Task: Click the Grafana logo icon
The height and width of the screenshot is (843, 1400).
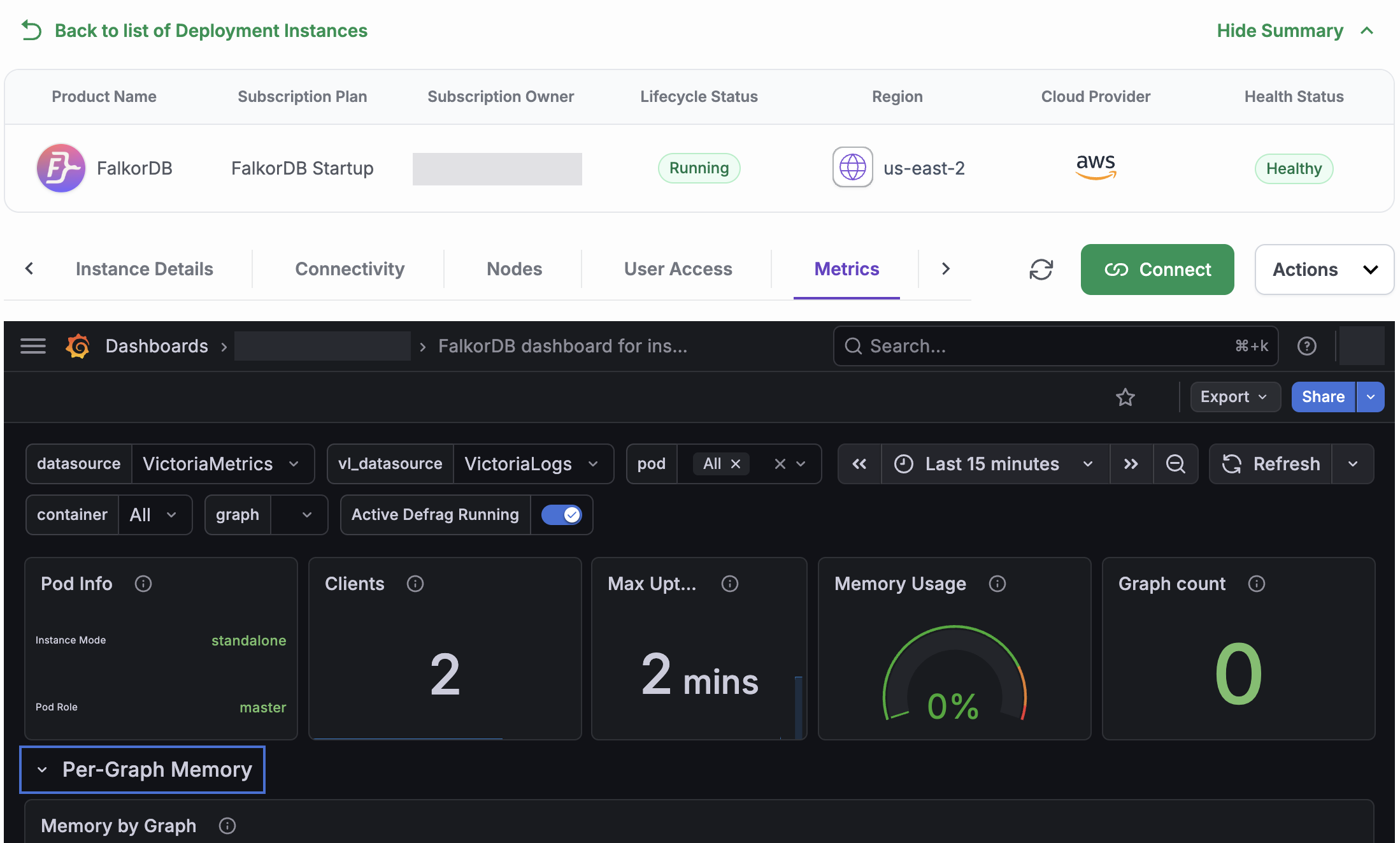Action: pos(78,346)
